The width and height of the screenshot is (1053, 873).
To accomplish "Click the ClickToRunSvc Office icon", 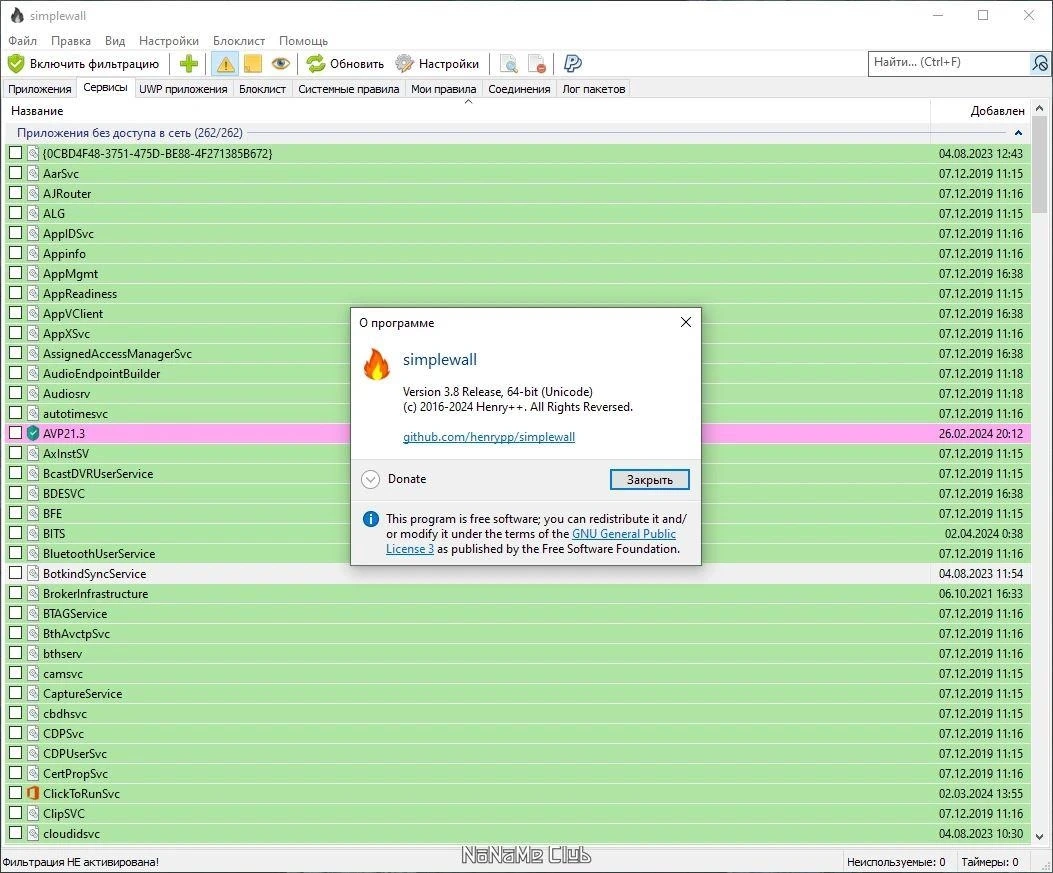I will pyautogui.click(x=33, y=793).
